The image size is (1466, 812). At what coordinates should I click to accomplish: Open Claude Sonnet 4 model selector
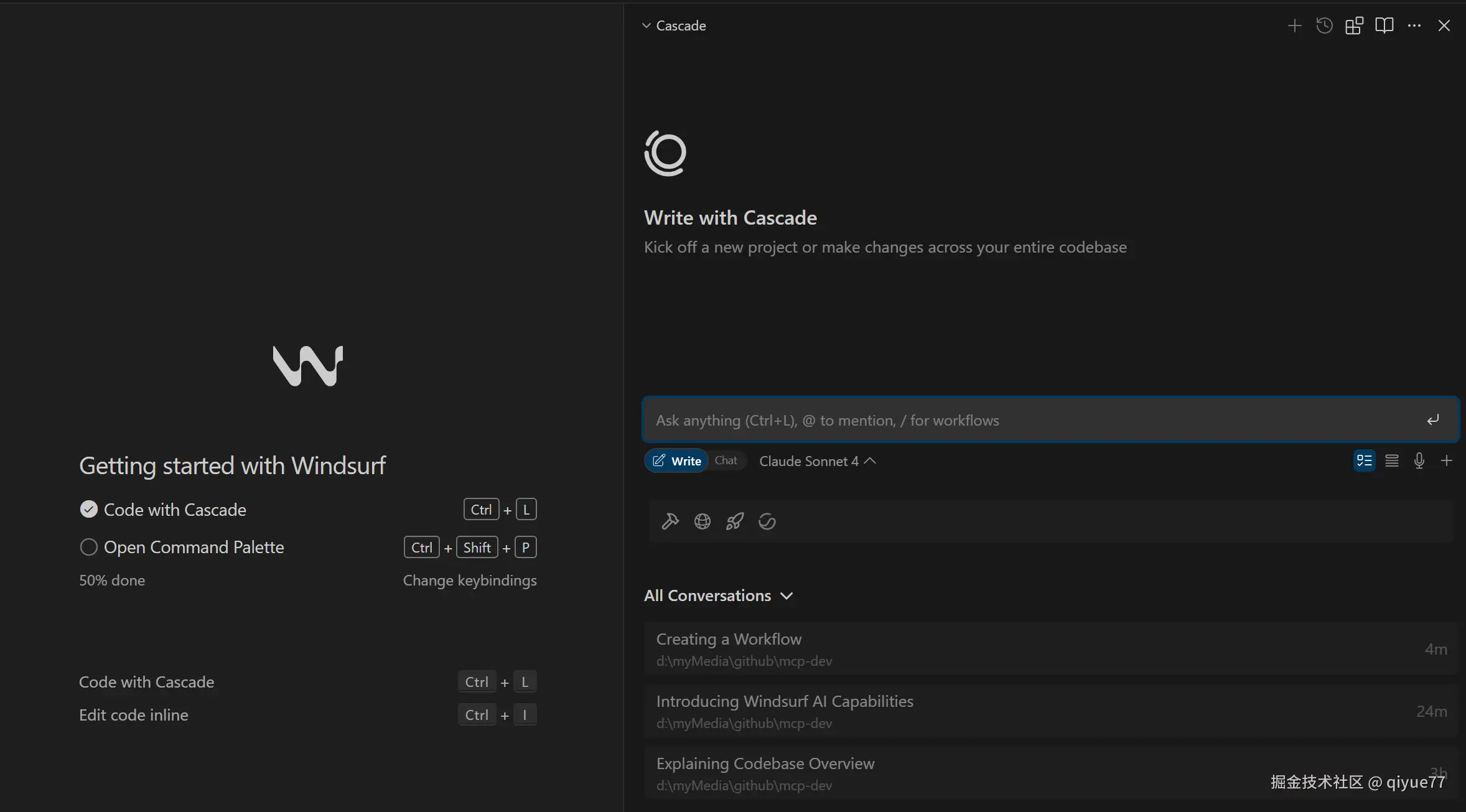click(817, 461)
